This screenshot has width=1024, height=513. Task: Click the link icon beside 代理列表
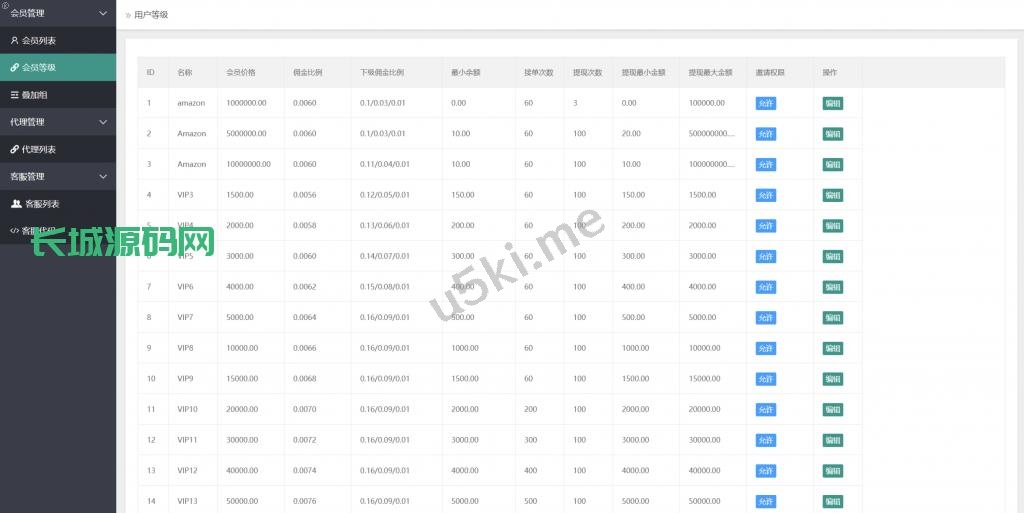click(x=14, y=149)
